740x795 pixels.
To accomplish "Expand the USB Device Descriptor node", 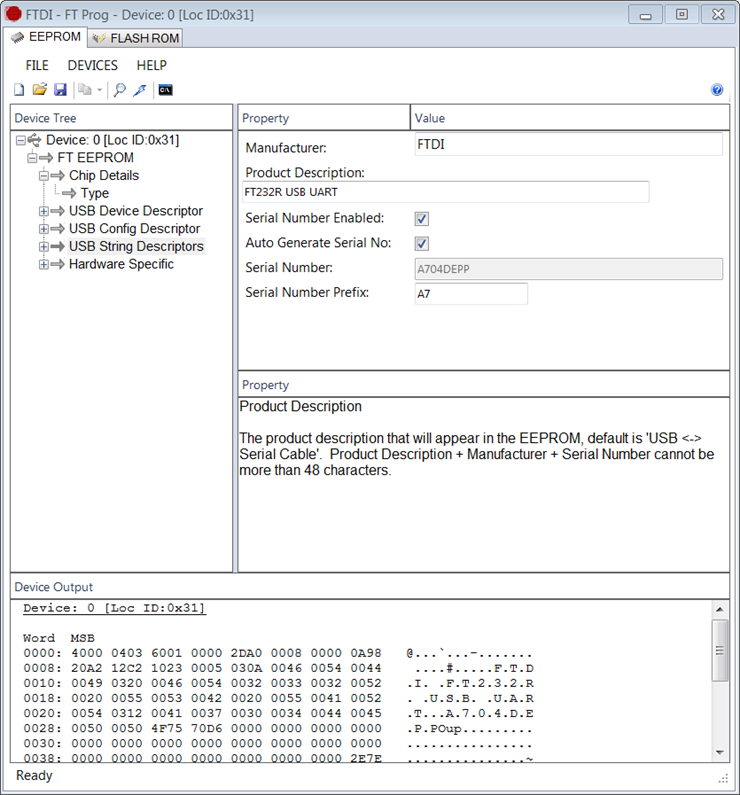I will [x=44, y=211].
